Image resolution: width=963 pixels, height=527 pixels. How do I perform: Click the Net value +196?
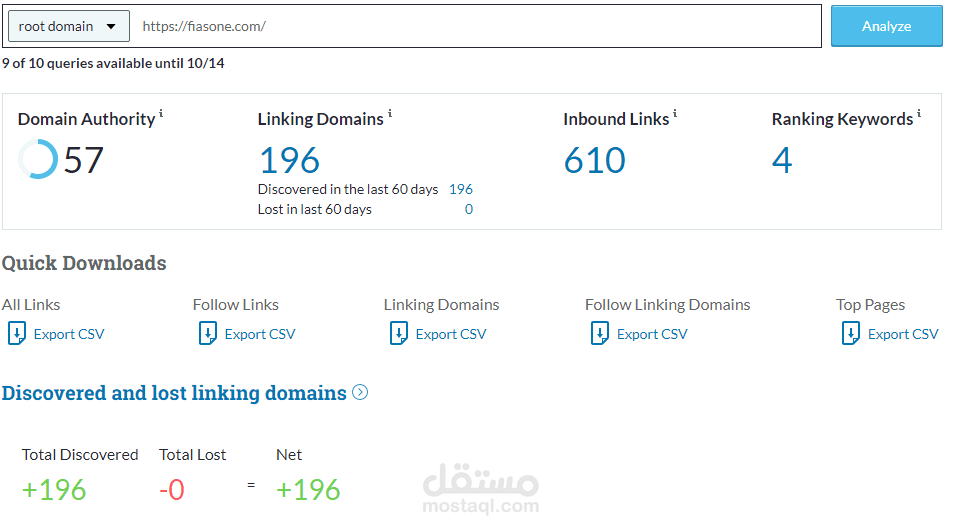tap(308, 490)
